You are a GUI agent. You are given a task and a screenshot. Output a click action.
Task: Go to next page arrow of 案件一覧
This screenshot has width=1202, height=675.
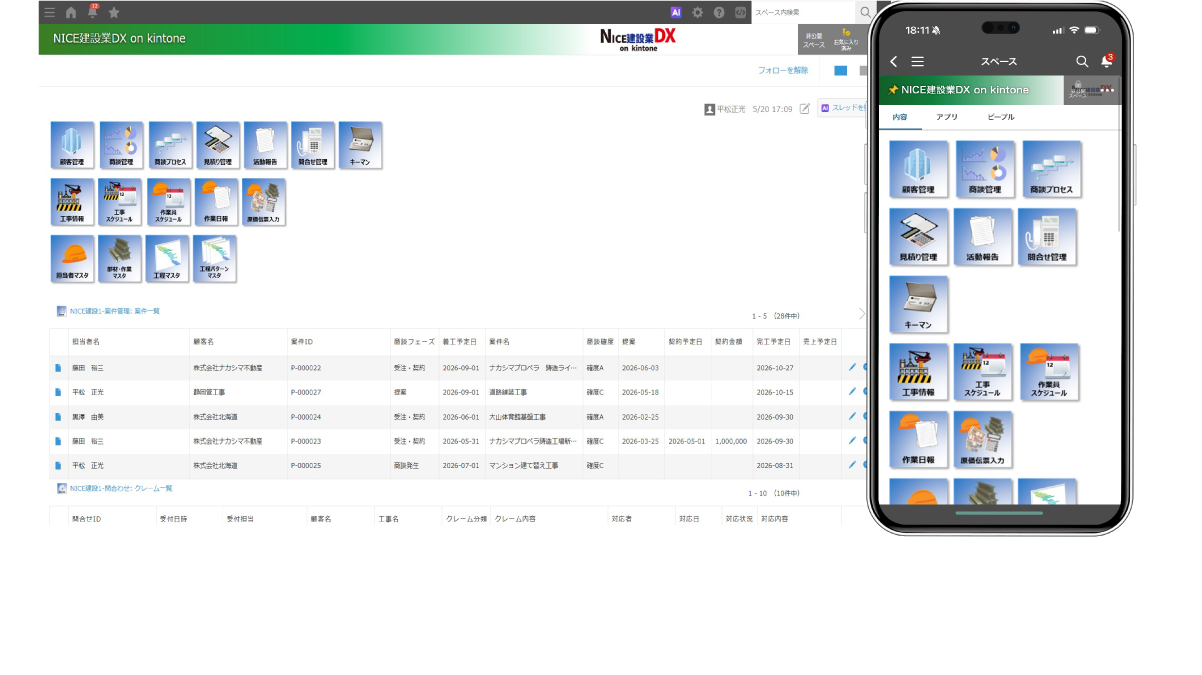click(862, 314)
